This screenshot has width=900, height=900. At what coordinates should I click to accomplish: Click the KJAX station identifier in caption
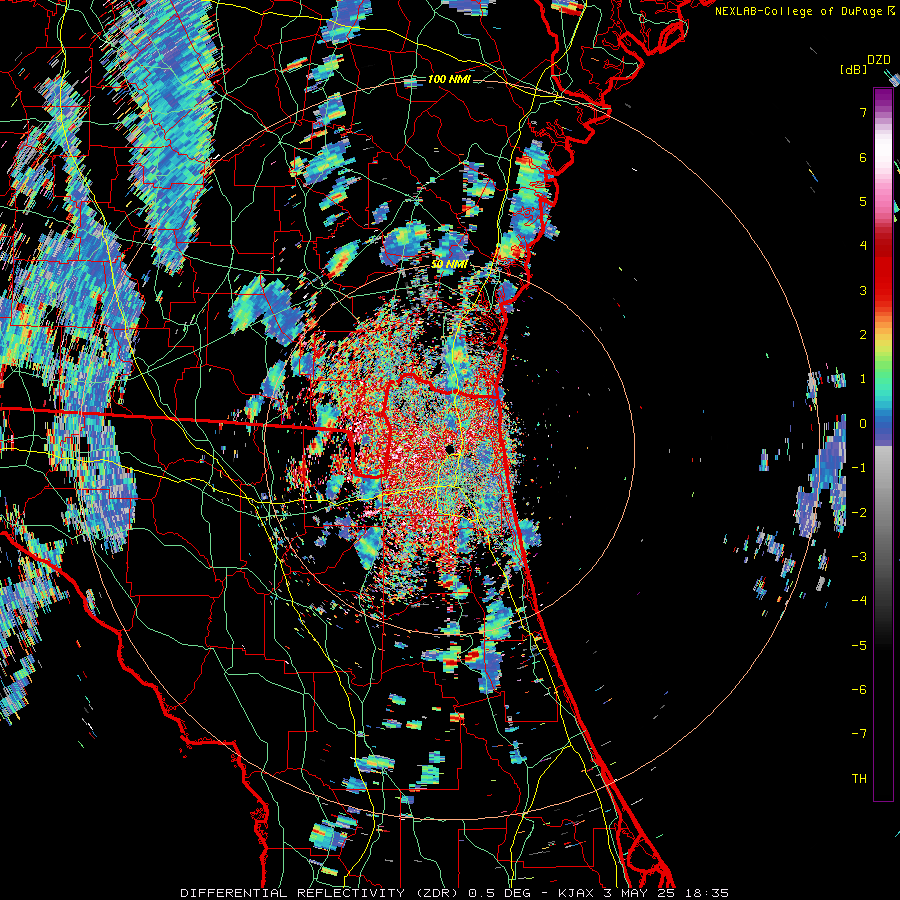pyautogui.click(x=574, y=893)
